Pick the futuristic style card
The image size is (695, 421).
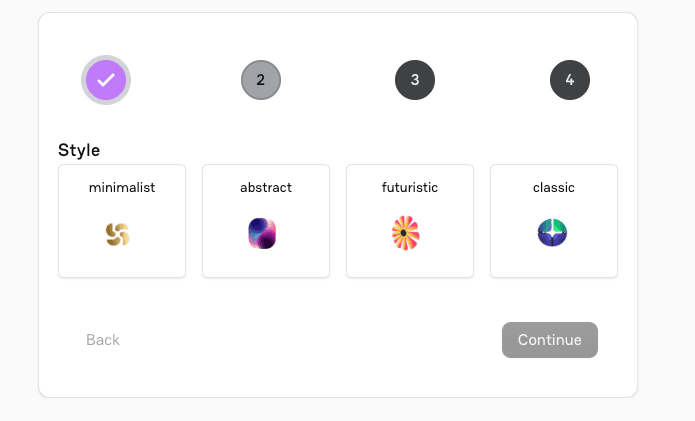point(410,258)
